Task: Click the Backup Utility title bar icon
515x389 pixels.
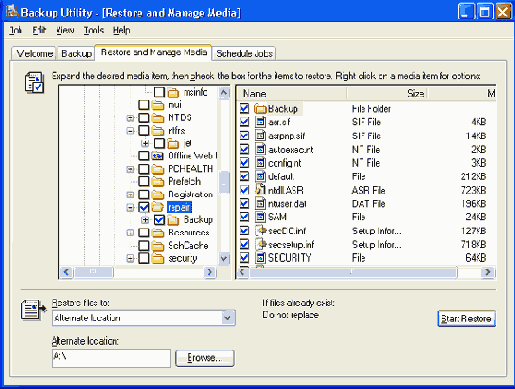Action: click(12, 11)
